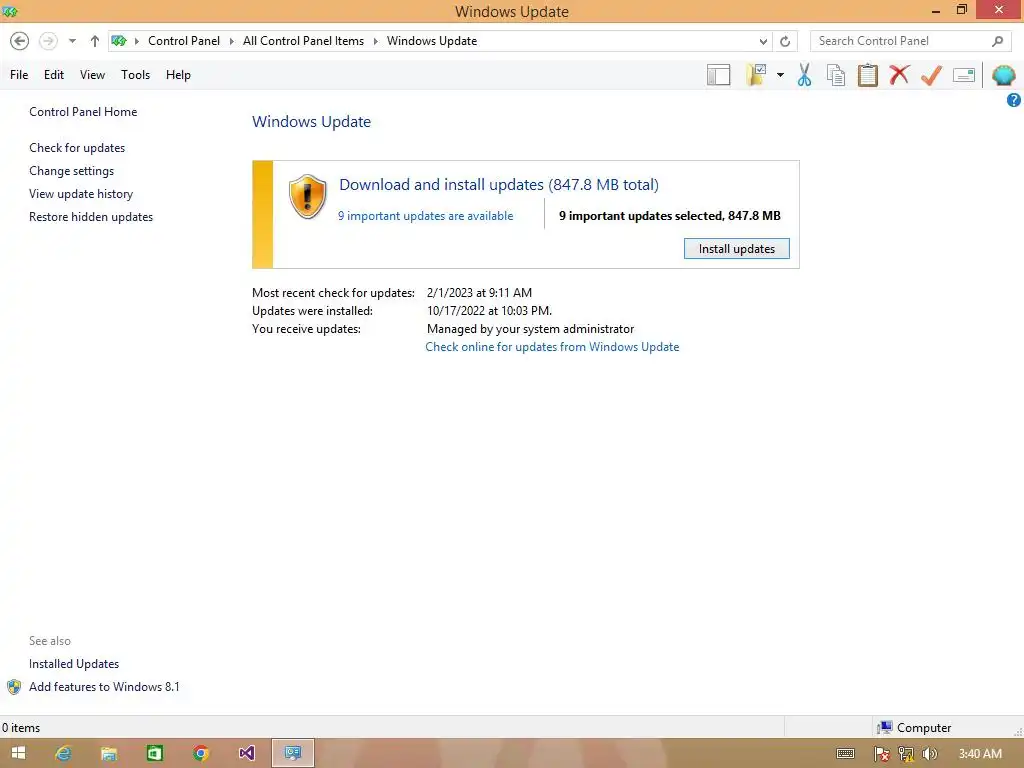Image resolution: width=1024 pixels, height=768 pixels.
Task: Click the orange checkmark toolbar icon
Action: [931, 75]
